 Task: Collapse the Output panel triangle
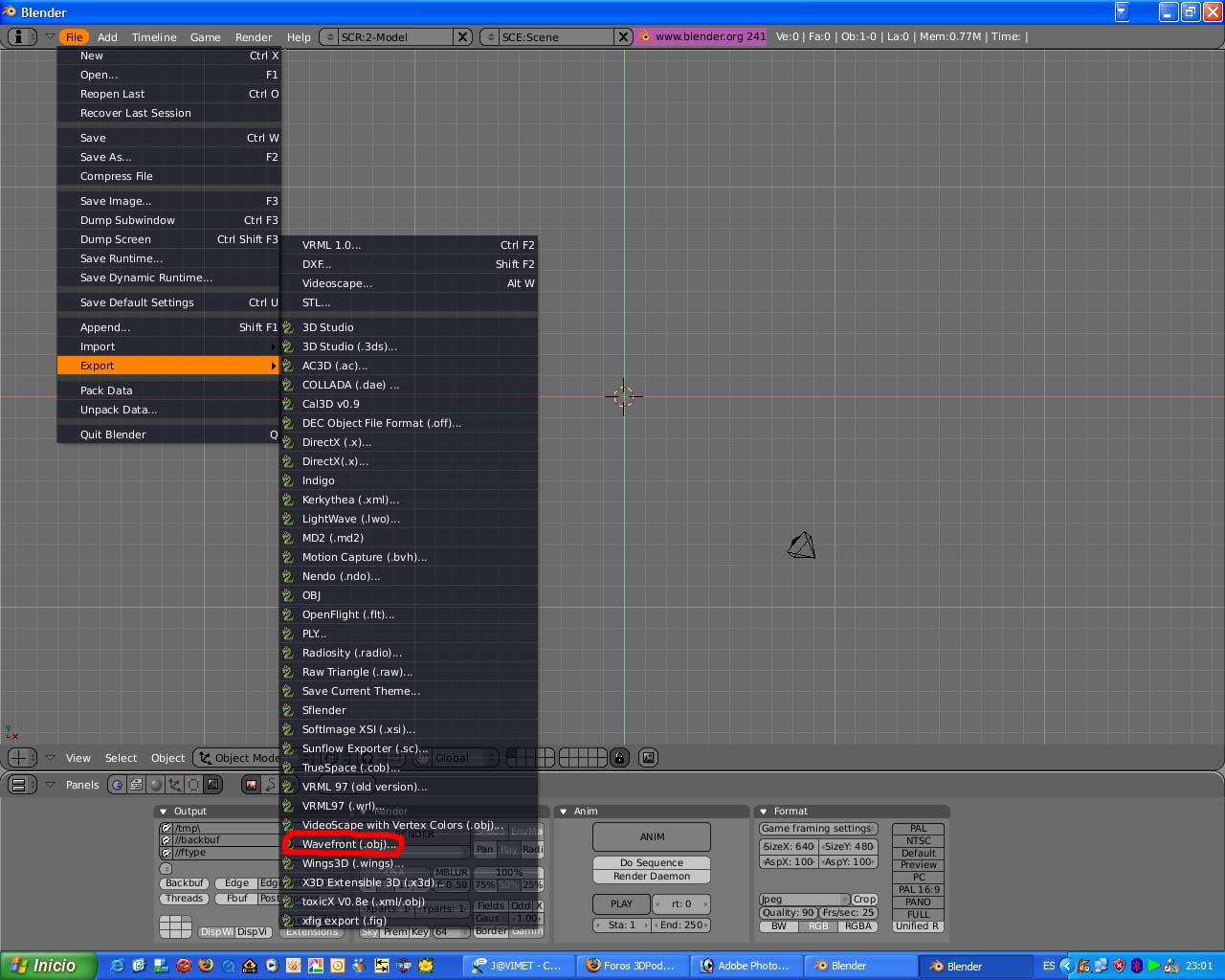(164, 812)
